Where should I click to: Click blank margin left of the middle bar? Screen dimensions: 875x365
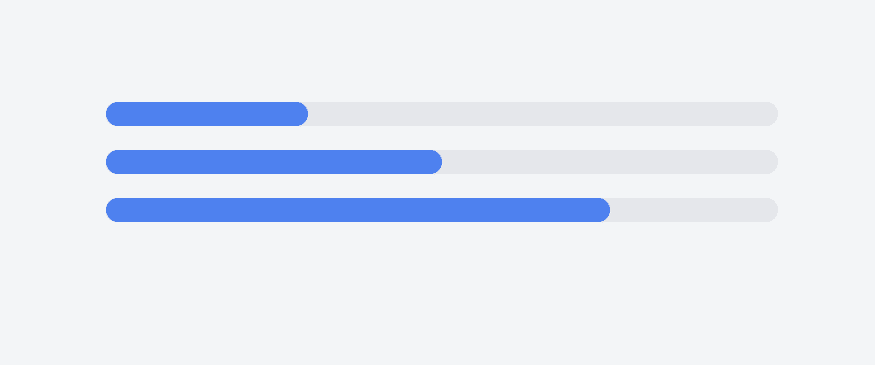(52, 162)
